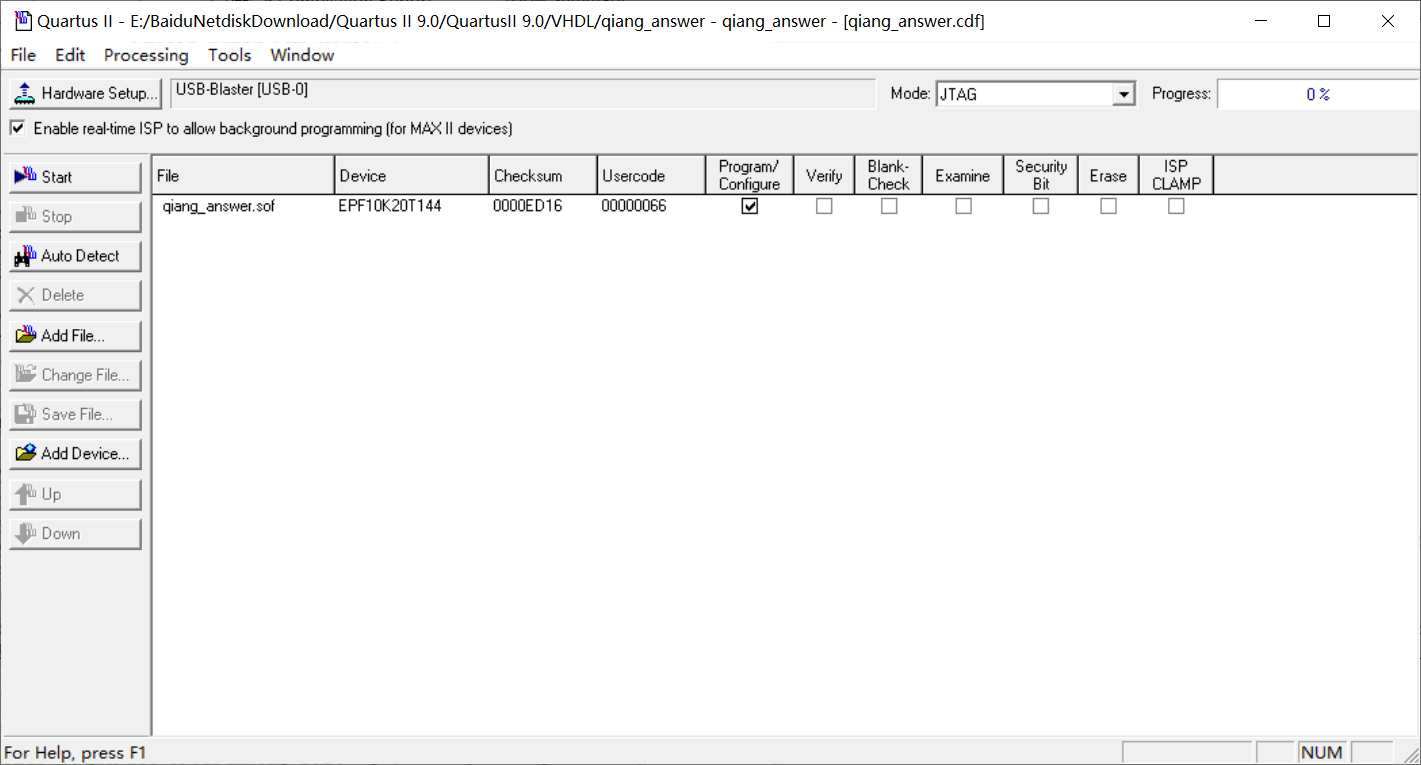Minimize the Quartus II window
The image size is (1421, 765).
tap(1260, 21)
